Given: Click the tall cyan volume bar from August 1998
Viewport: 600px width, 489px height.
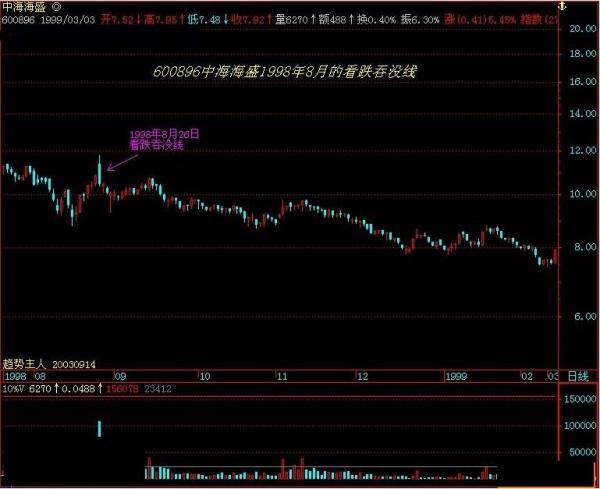Looking at the screenshot, I should click(99, 429).
